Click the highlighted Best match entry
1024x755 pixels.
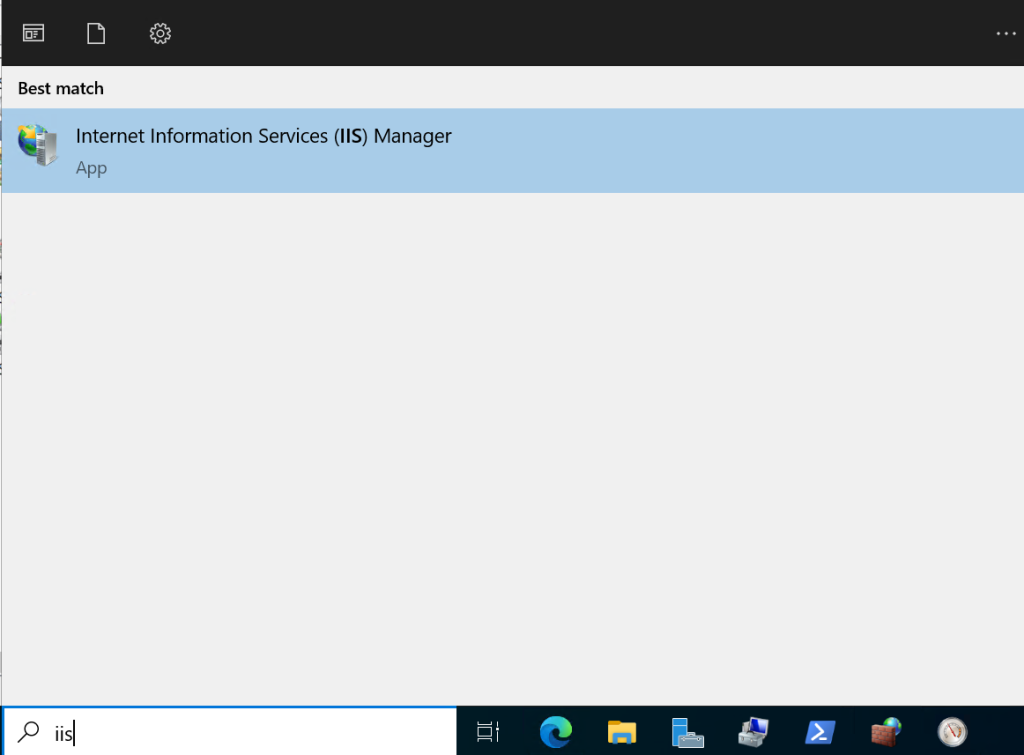(x=400, y=150)
